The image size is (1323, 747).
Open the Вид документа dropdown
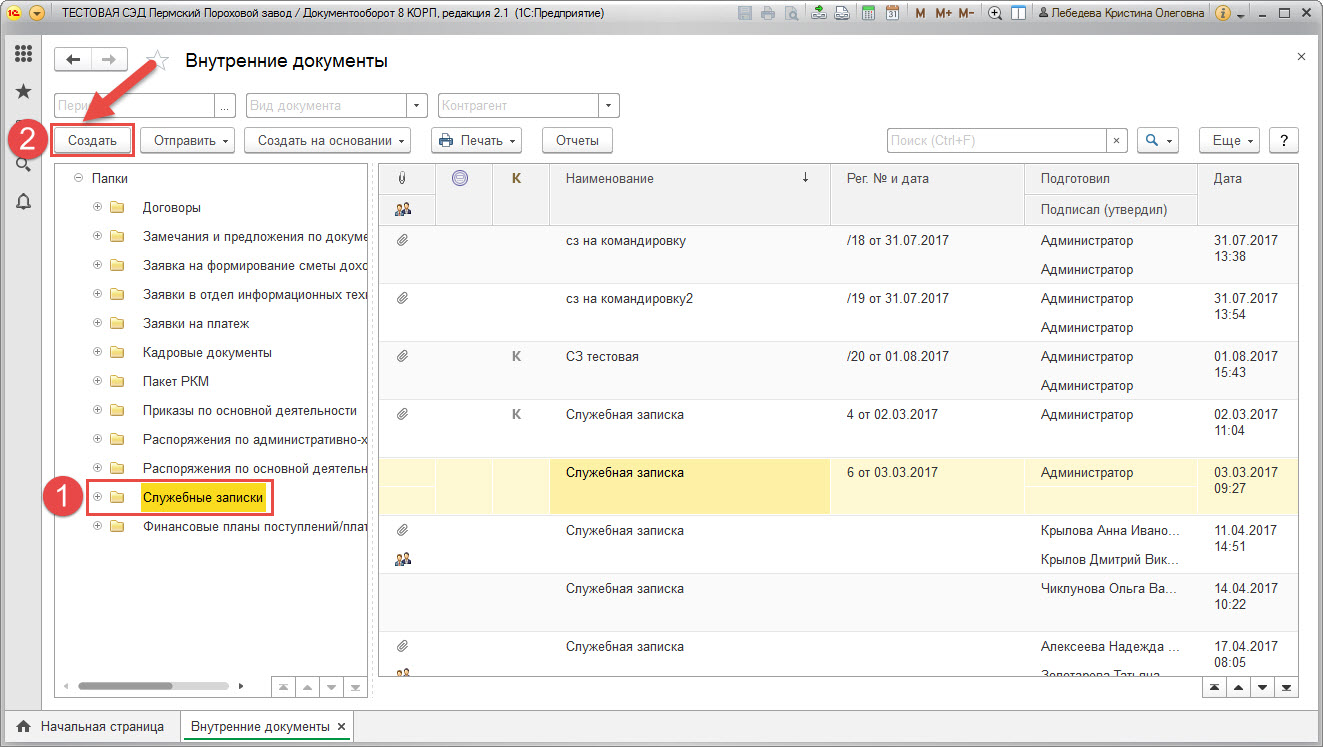419,105
